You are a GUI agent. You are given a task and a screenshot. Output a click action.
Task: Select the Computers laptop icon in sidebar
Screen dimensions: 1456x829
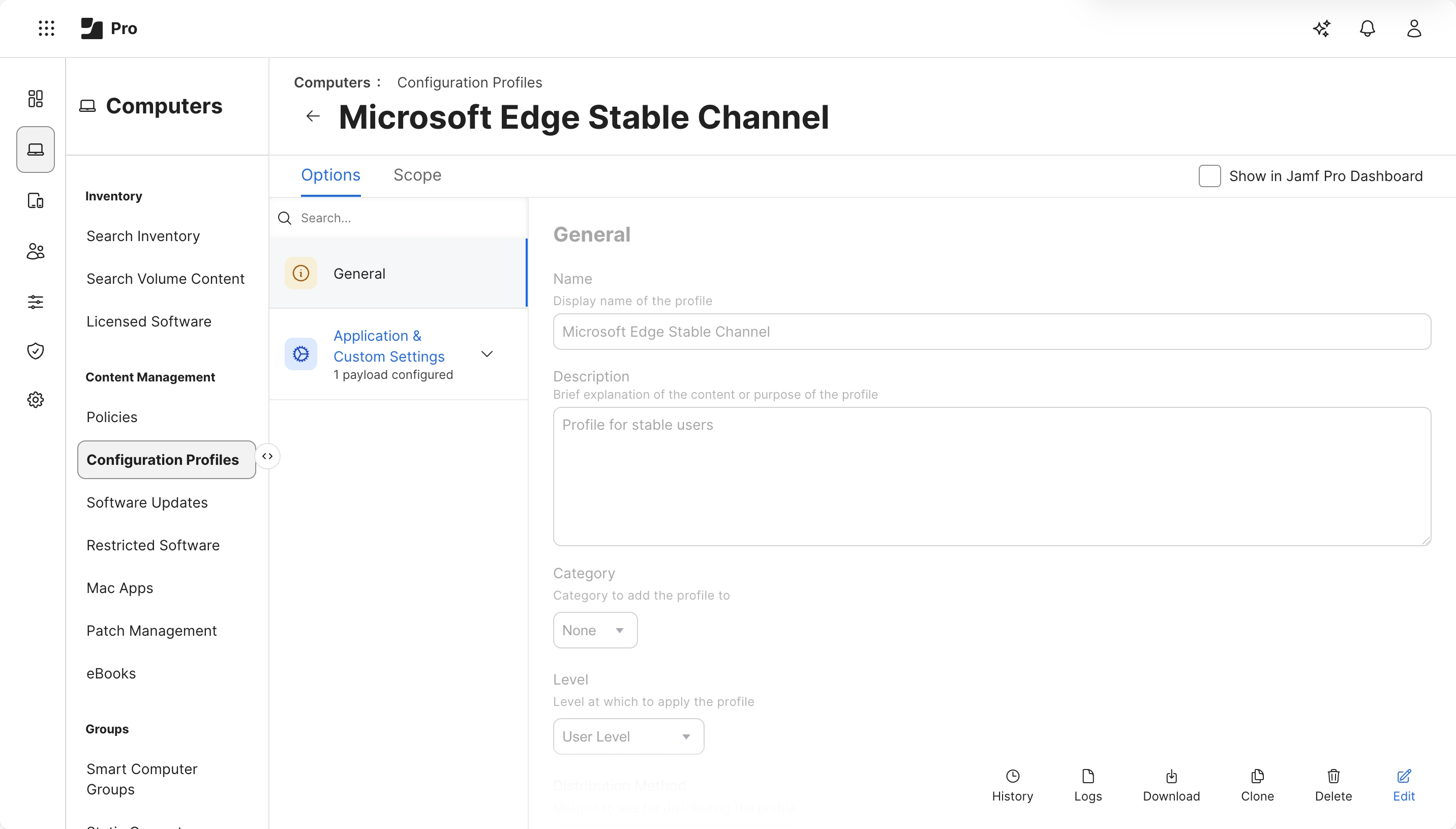pos(35,149)
